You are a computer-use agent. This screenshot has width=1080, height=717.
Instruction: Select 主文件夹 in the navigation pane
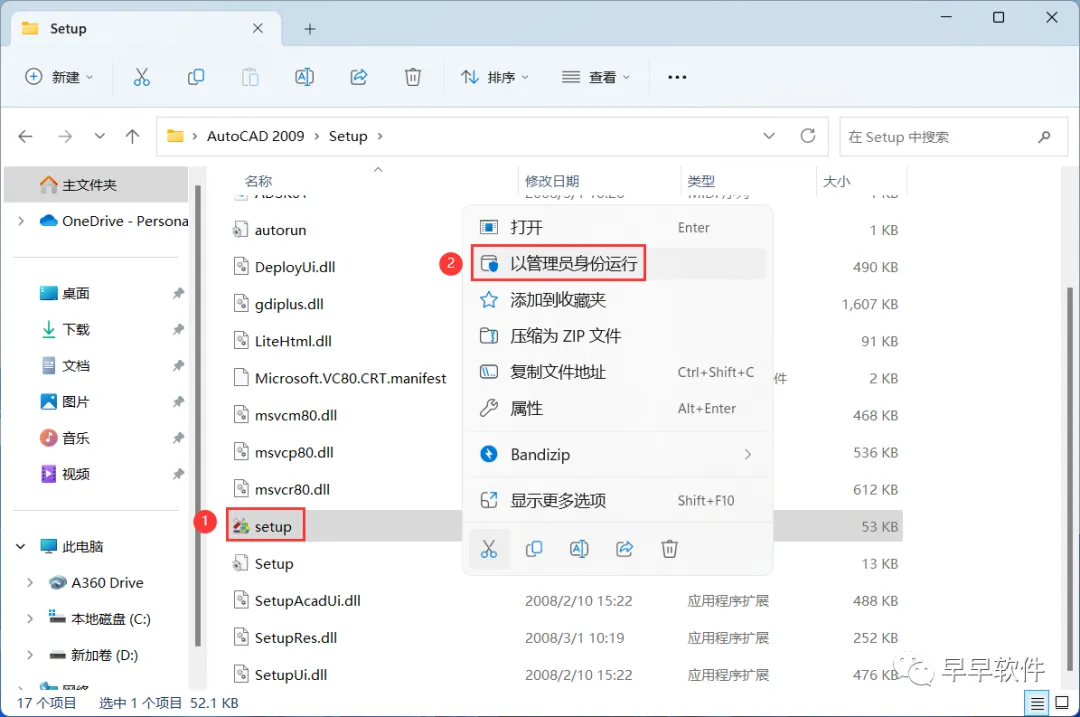96,185
